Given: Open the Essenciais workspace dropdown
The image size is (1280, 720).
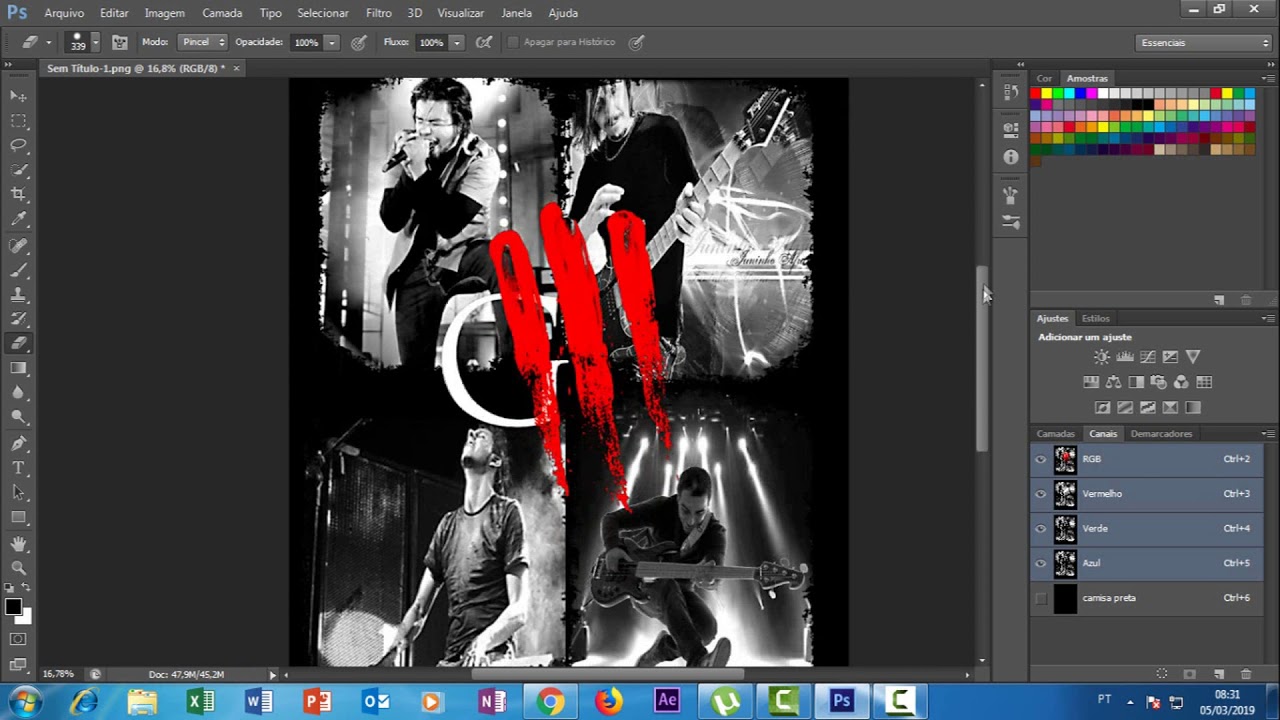Looking at the screenshot, I should [1204, 43].
